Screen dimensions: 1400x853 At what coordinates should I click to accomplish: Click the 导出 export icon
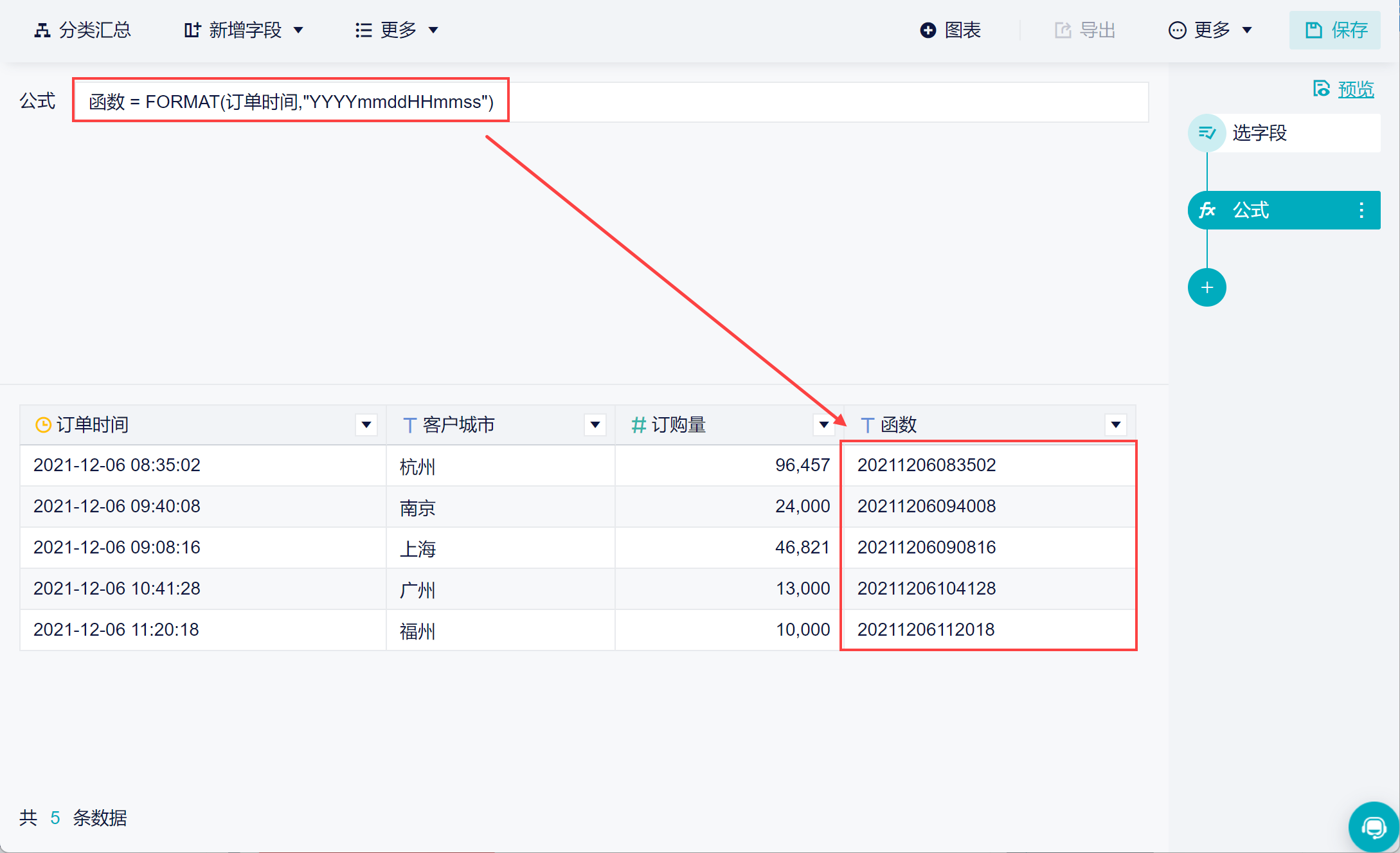pos(1063,30)
